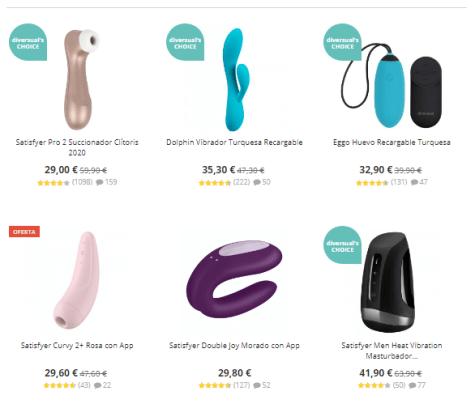This screenshot has height=404, width=475.
Task: Click the Satisfyer Double Joy Morado title
Action: coord(234,345)
